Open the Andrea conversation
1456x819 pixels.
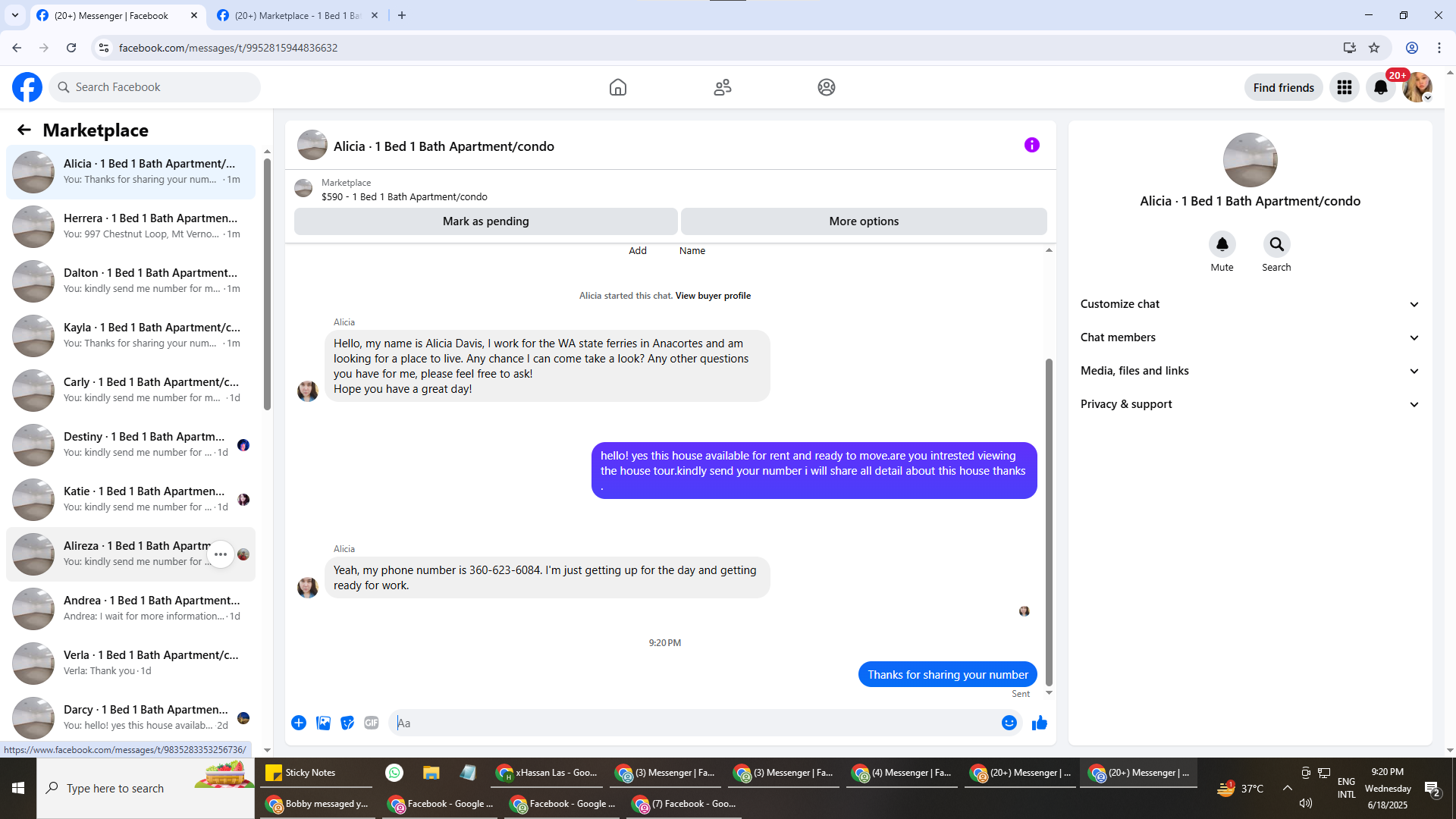tap(130, 608)
